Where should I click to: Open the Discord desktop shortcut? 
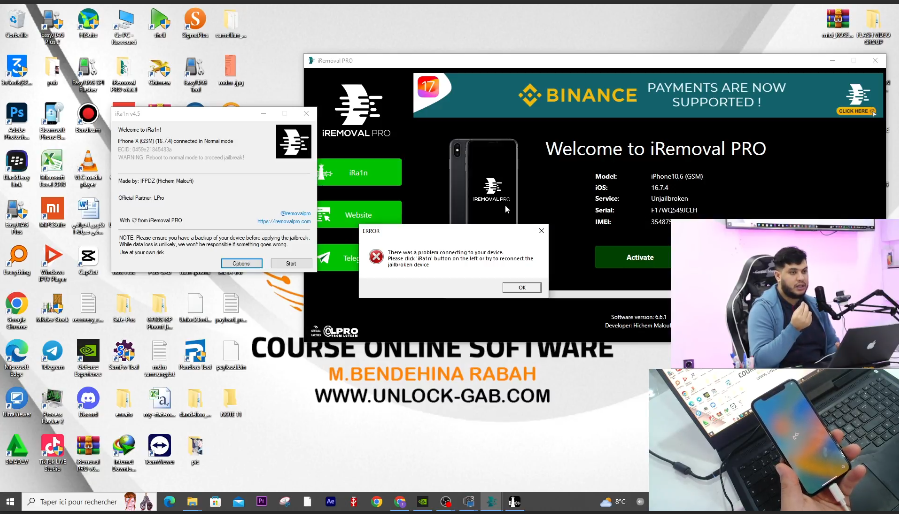88,402
